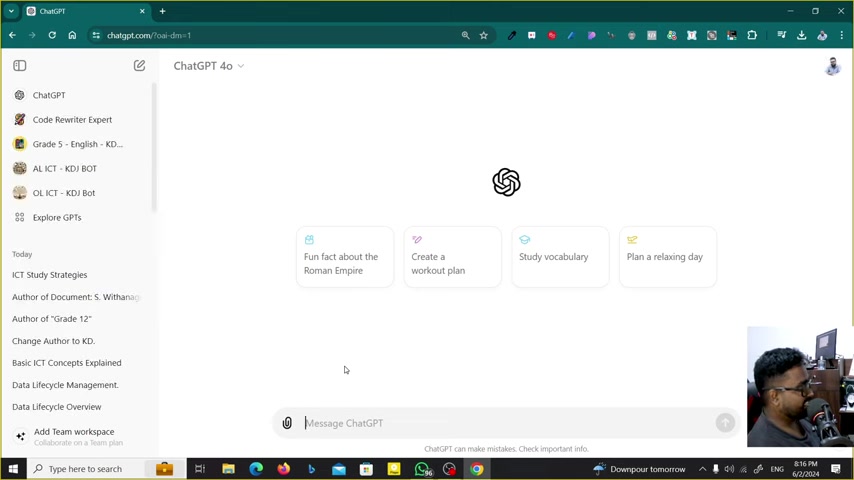Open OL ICT - KDJ Bot
The width and height of the screenshot is (854, 480).
(x=78, y=193)
